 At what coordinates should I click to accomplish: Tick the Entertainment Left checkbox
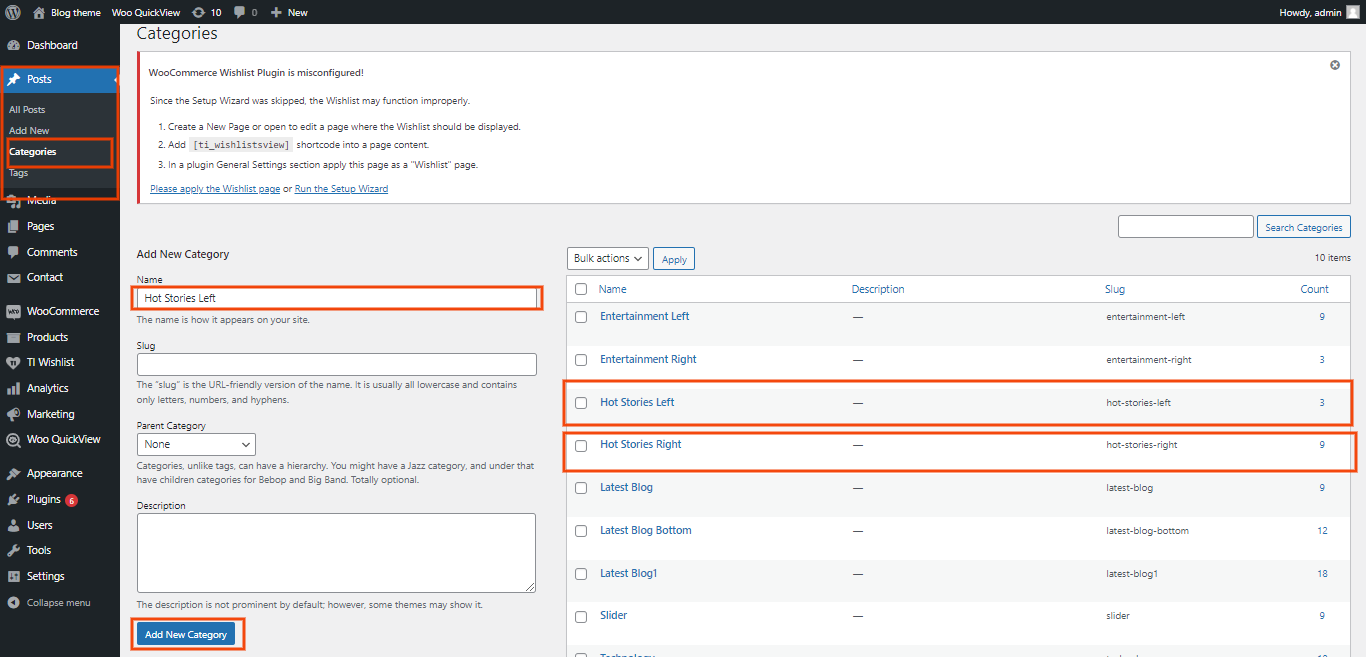click(x=581, y=317)
